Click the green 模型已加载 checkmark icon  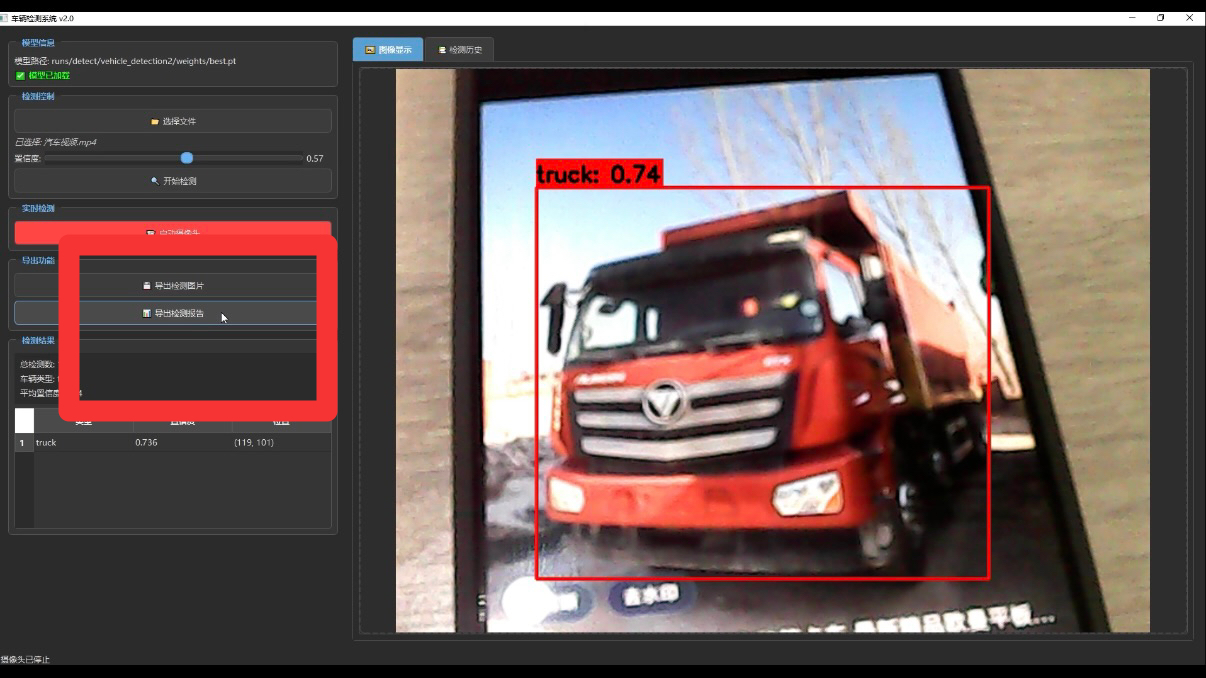pyautogui.click(x=20, y=75)
